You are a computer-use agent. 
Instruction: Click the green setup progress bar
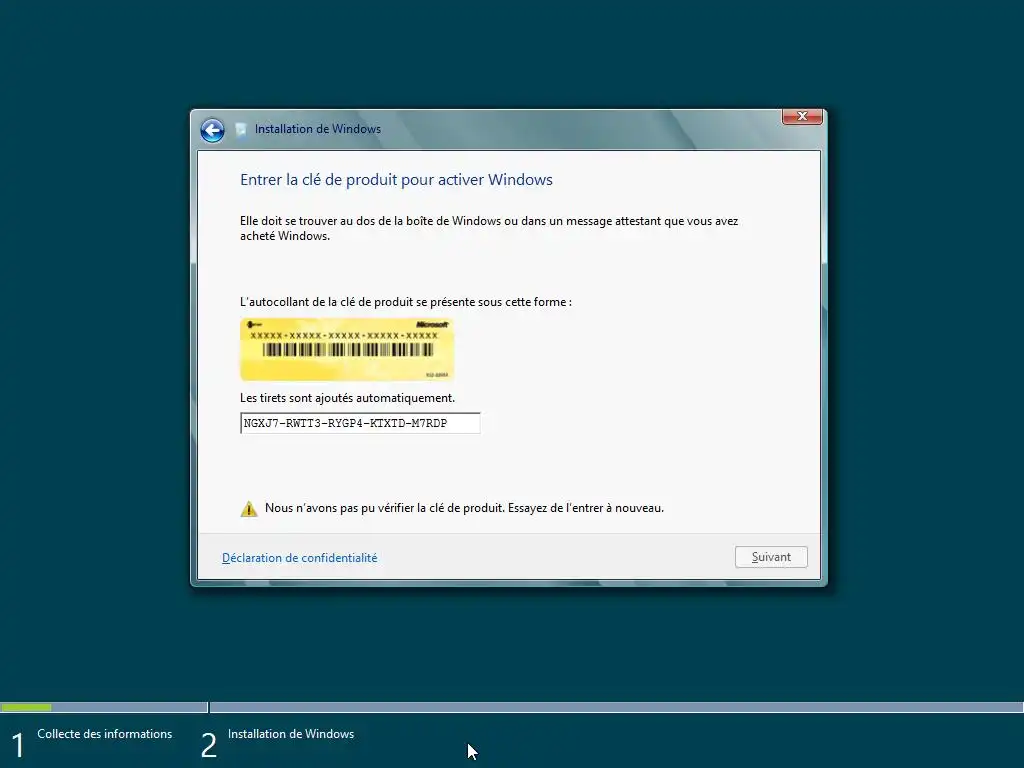(26, 707)
